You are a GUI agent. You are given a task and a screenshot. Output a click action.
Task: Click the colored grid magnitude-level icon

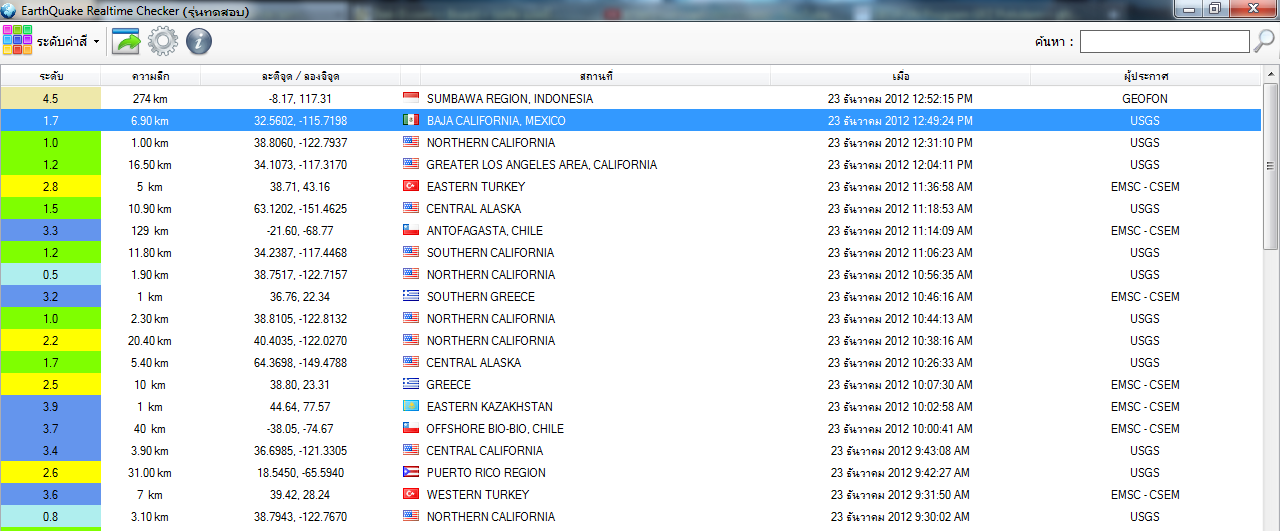click(x=17, y=41)
